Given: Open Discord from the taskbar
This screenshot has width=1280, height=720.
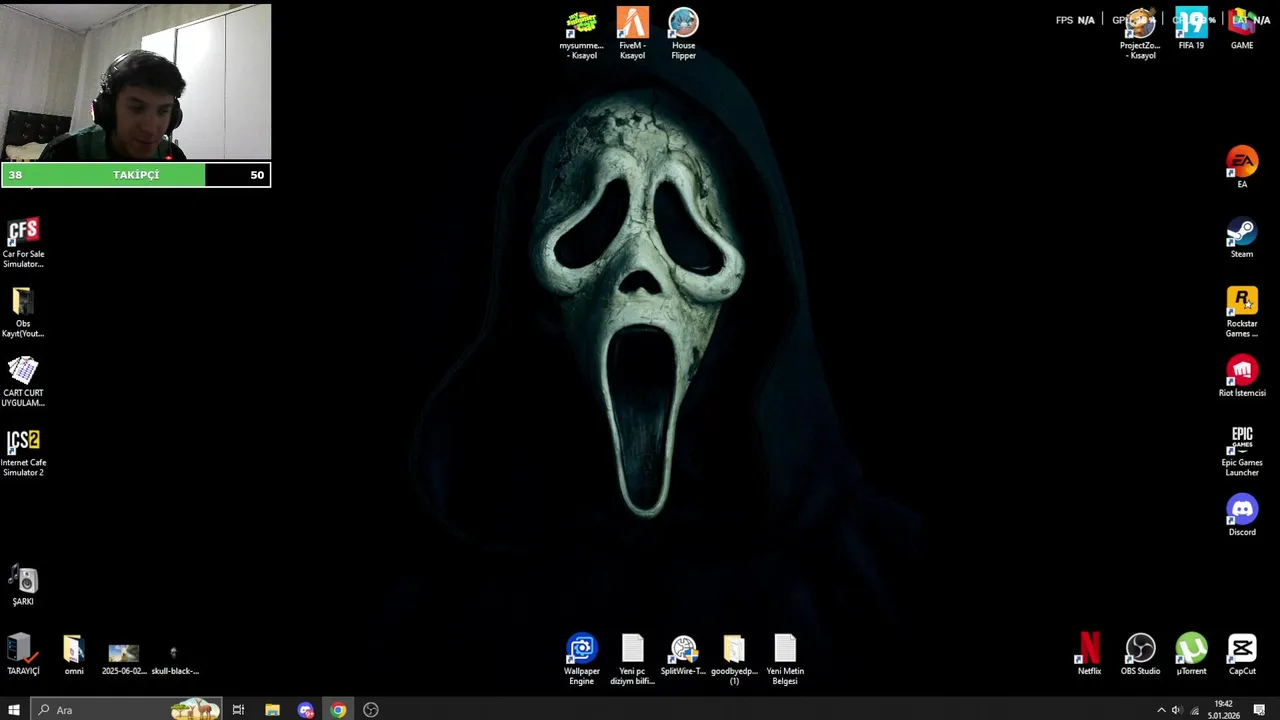Looking at the screenshot, I should click(305, 710).
